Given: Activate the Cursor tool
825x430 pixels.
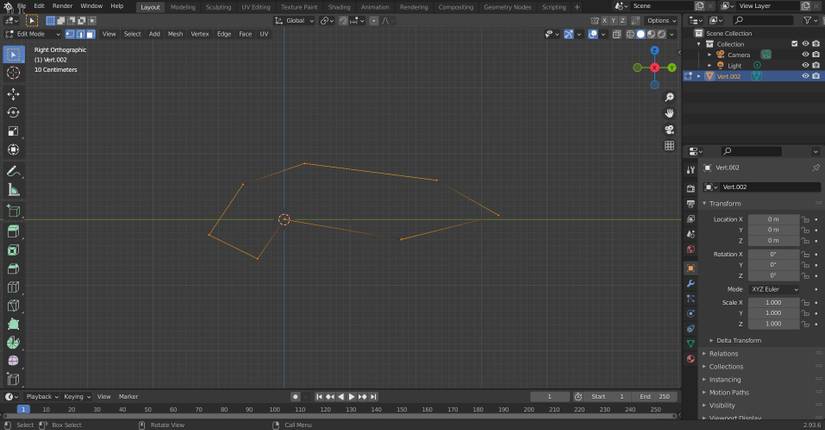Looking at the screenshot, I should pos(13,73).
